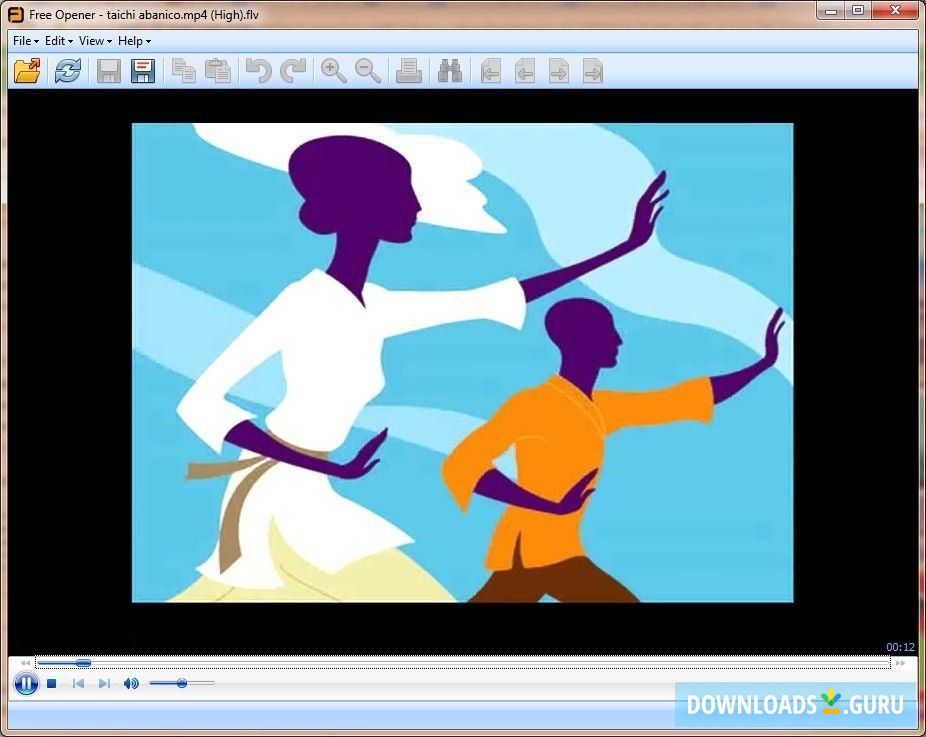This screenshot has height=737, width=926.
Task: Click the binoculars Find icon
Action: (x=450, y=71)
